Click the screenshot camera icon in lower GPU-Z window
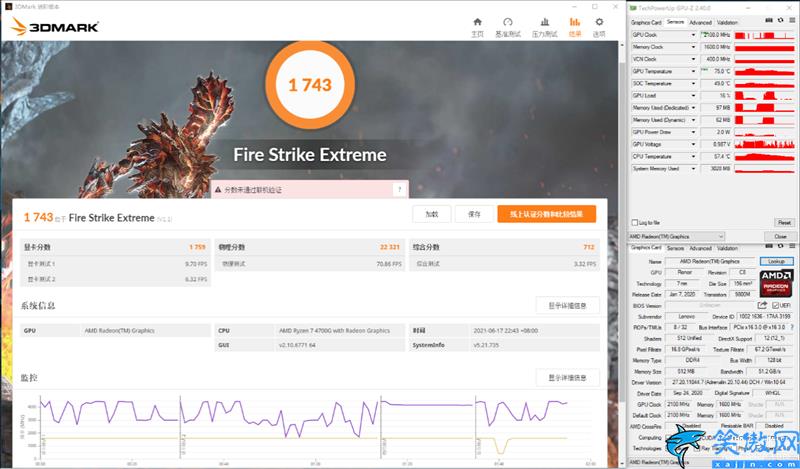Screen dimensions: 800x469 [x=769, y=246]
